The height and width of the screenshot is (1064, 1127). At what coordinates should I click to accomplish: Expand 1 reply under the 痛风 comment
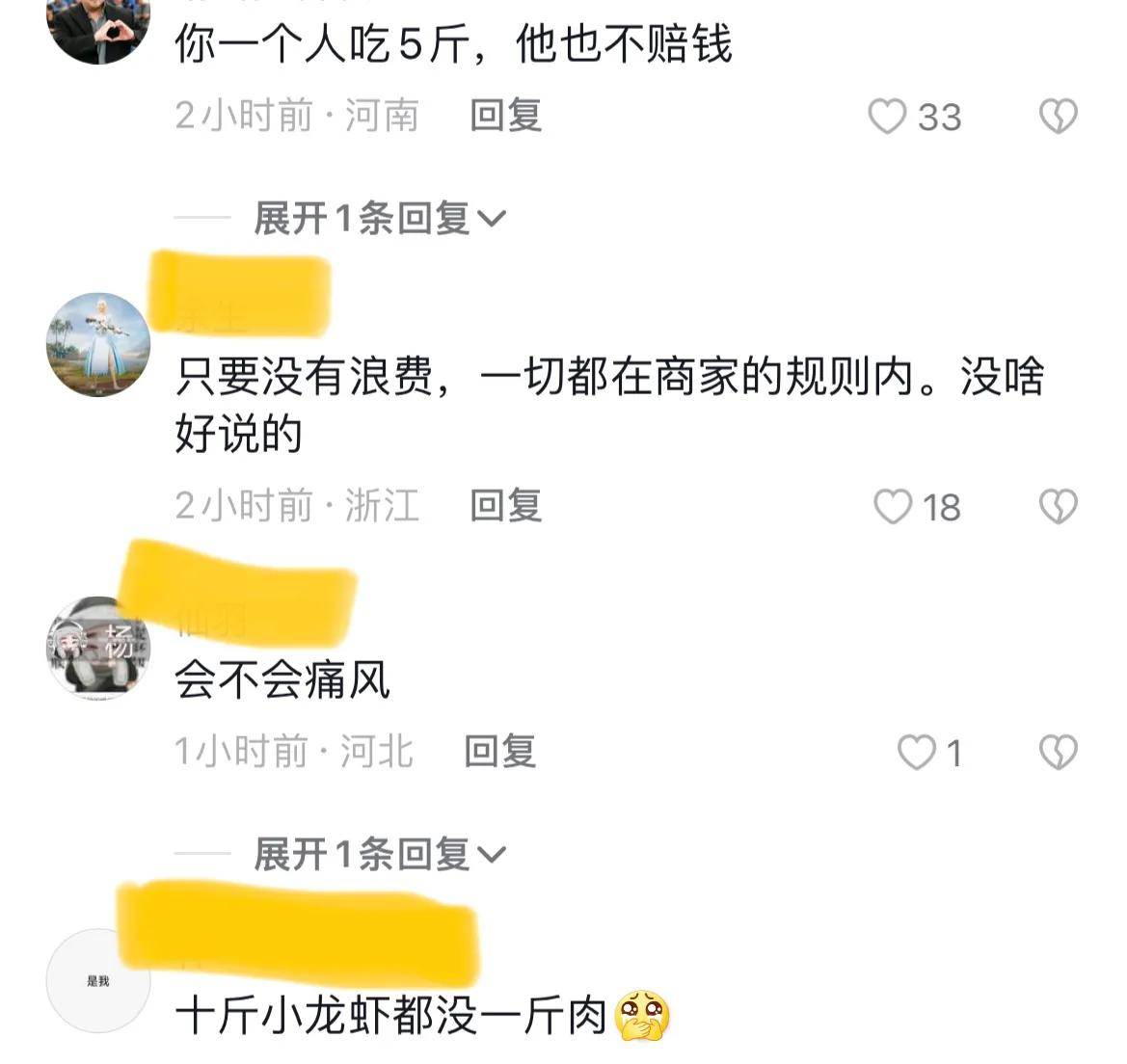coord(380,854)
